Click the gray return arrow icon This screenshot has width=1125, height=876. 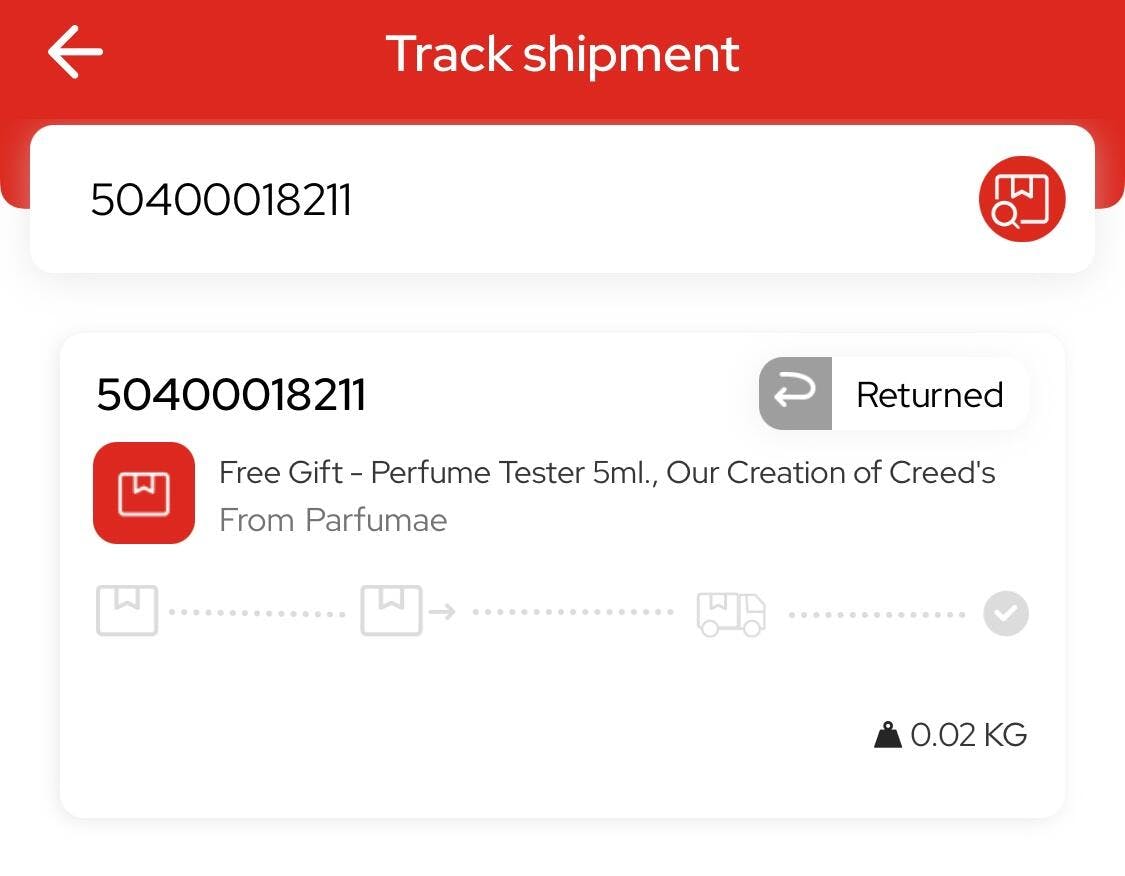click(795, 394)
